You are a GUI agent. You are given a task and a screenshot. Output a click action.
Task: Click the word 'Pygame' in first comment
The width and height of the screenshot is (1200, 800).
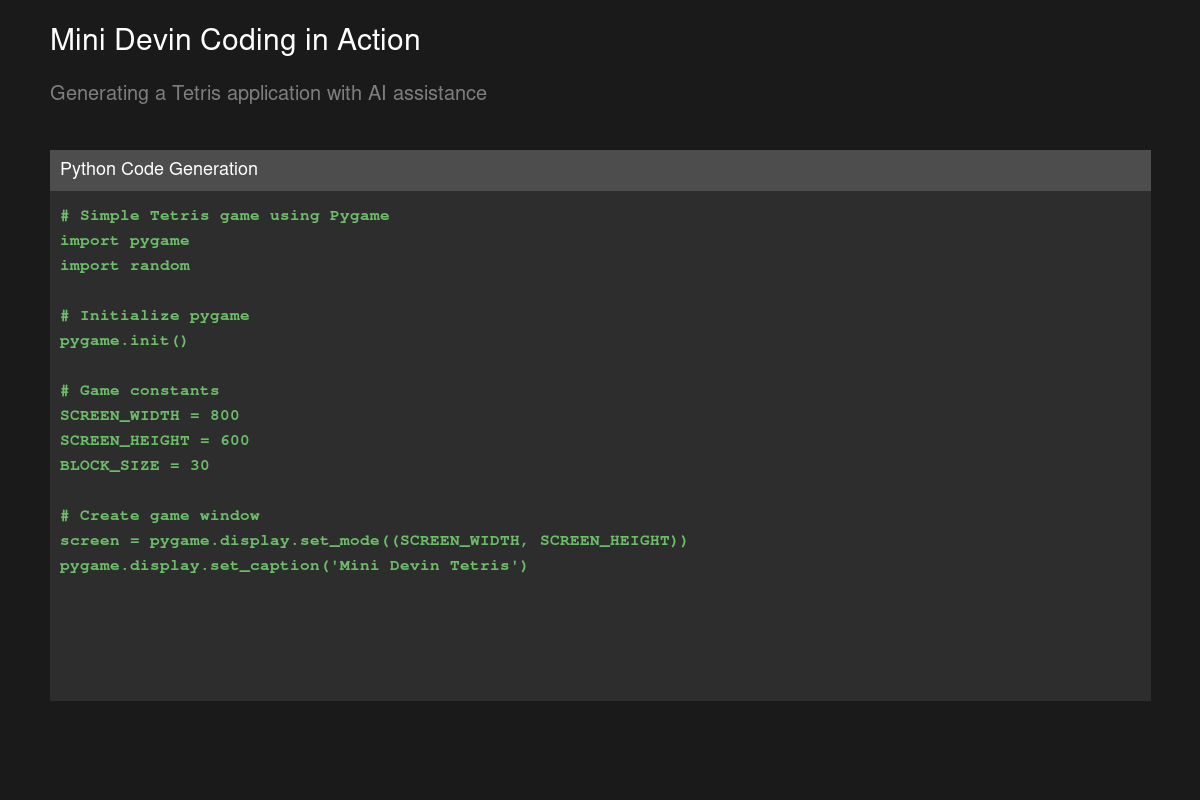click(360, 216)
